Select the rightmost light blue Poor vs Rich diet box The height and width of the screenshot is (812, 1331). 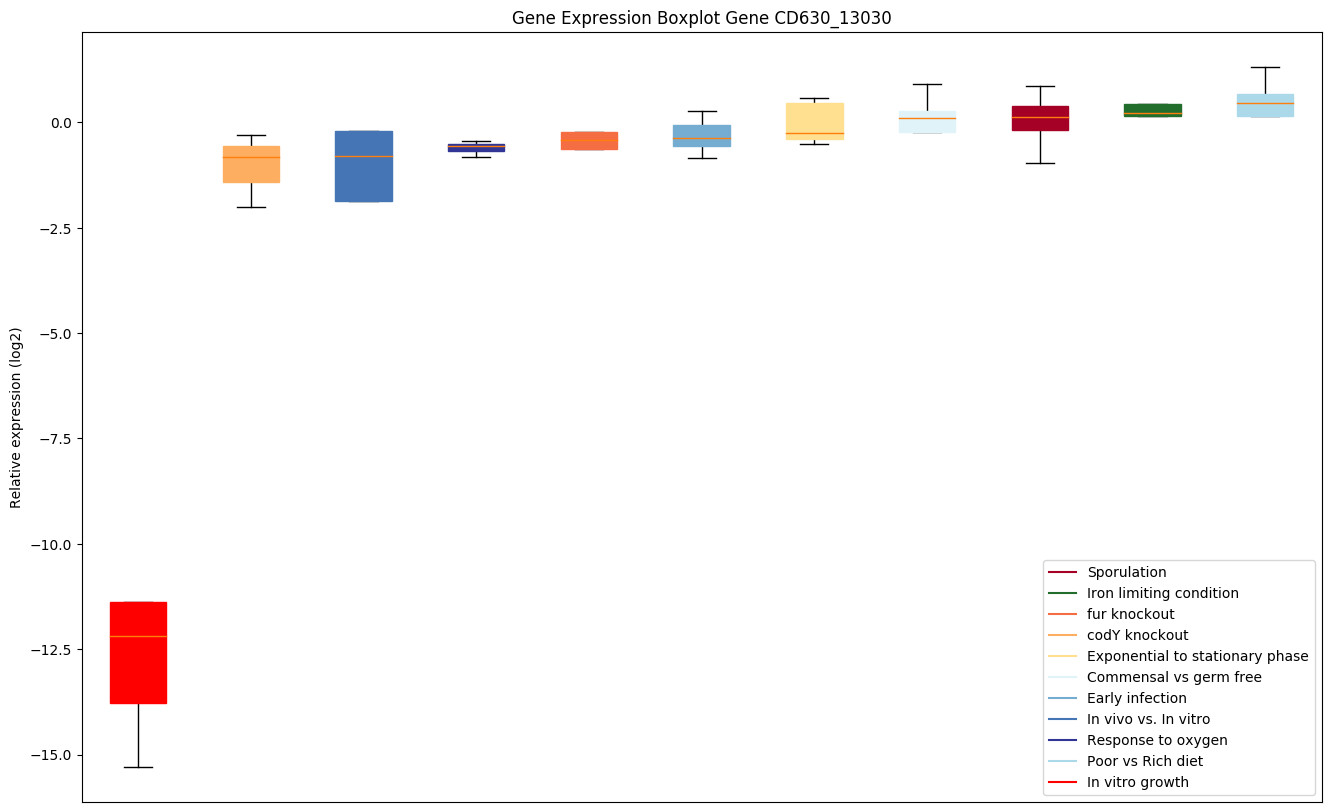point(1265,105)
